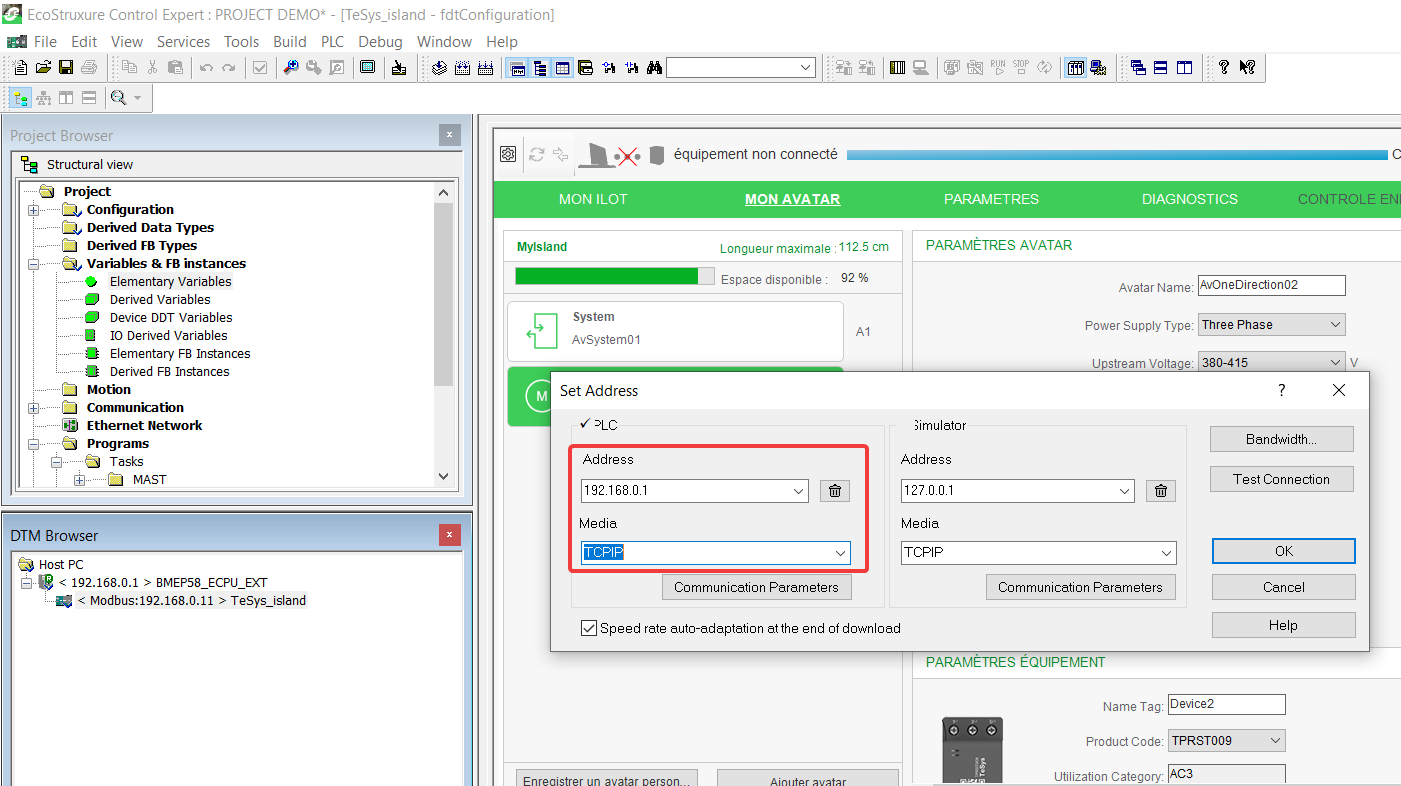The width and height of the screenshot is (1401, 786).
Task: Click the Print toolbar icon
Action: click(89, 68)
